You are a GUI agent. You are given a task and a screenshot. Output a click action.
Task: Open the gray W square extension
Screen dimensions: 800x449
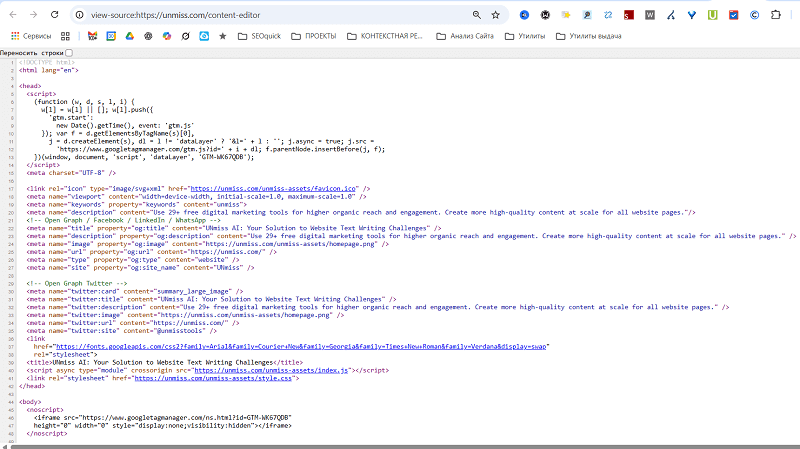click(x=649, y=15)
